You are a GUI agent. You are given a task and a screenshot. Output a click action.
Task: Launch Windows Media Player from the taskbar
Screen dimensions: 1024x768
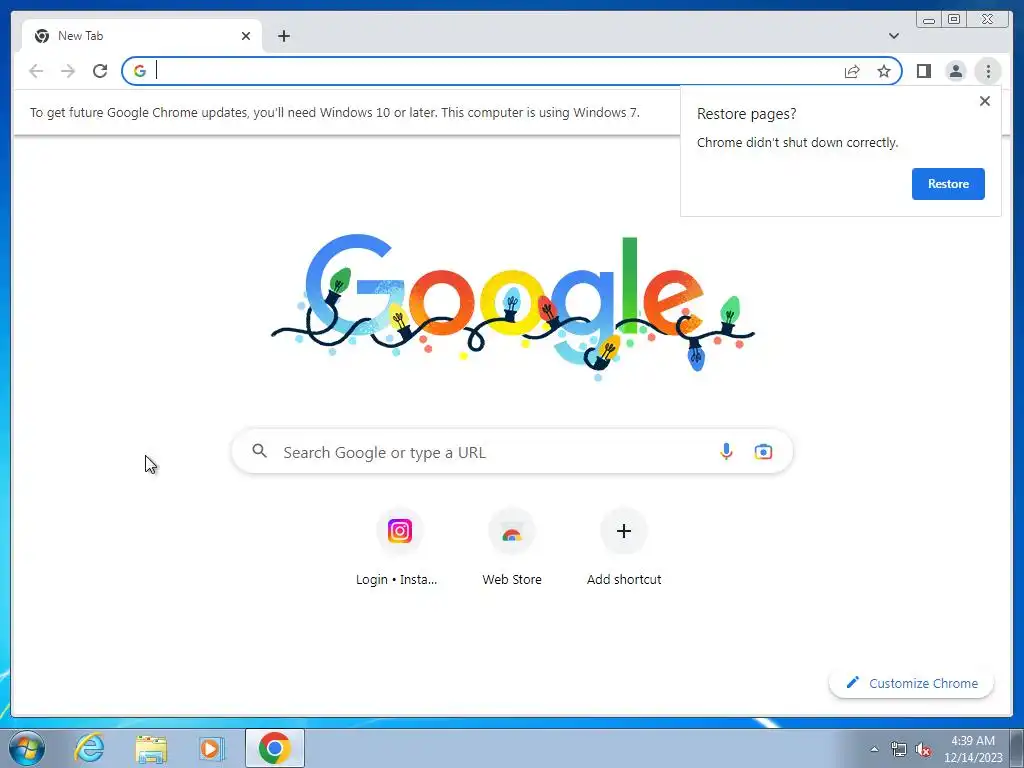click(x=212, y=748)
